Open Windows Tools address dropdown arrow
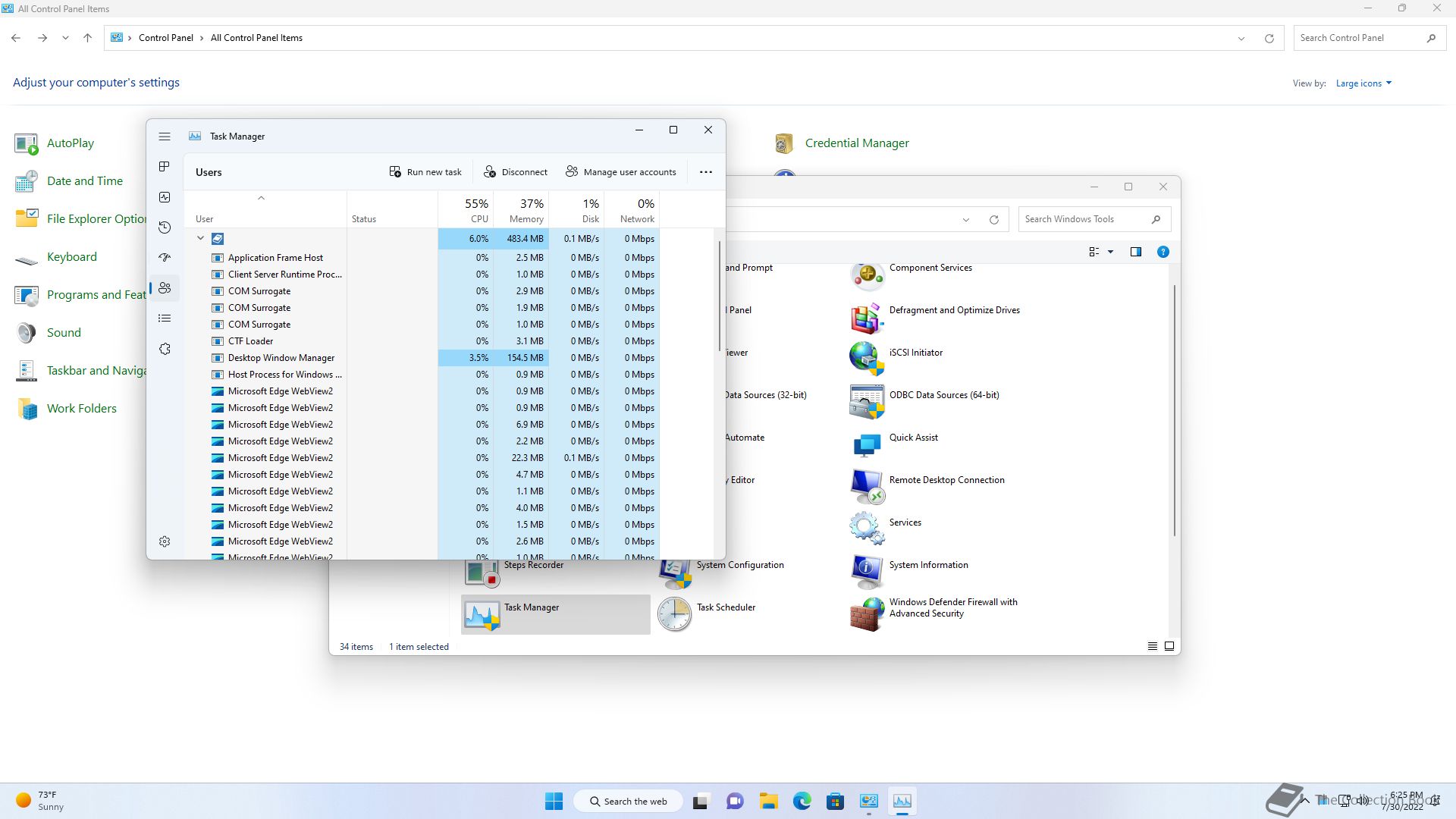The height and width of the screenshot is (819, 1456). pyautogui.click(x=966, y=220)
